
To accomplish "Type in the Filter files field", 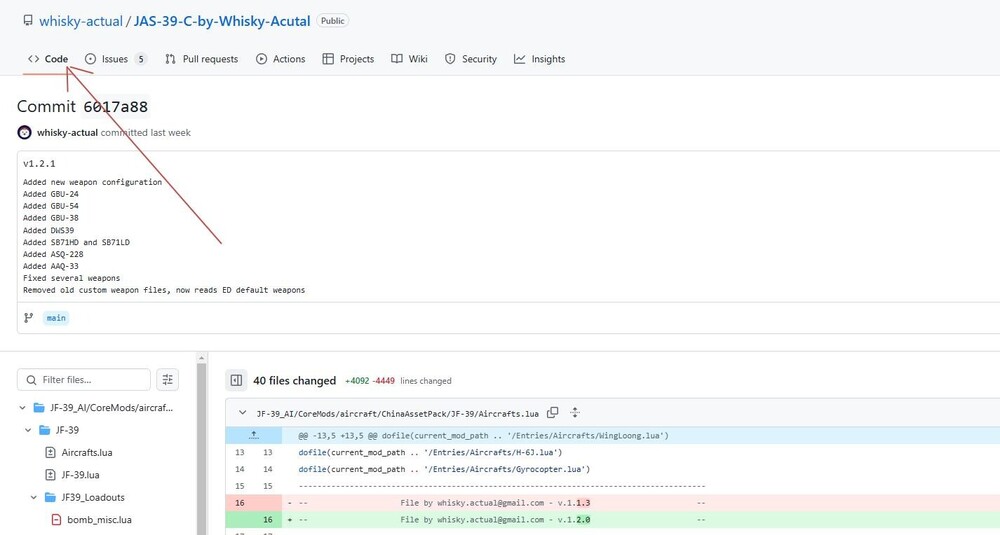I will click(x=92, y=380).
